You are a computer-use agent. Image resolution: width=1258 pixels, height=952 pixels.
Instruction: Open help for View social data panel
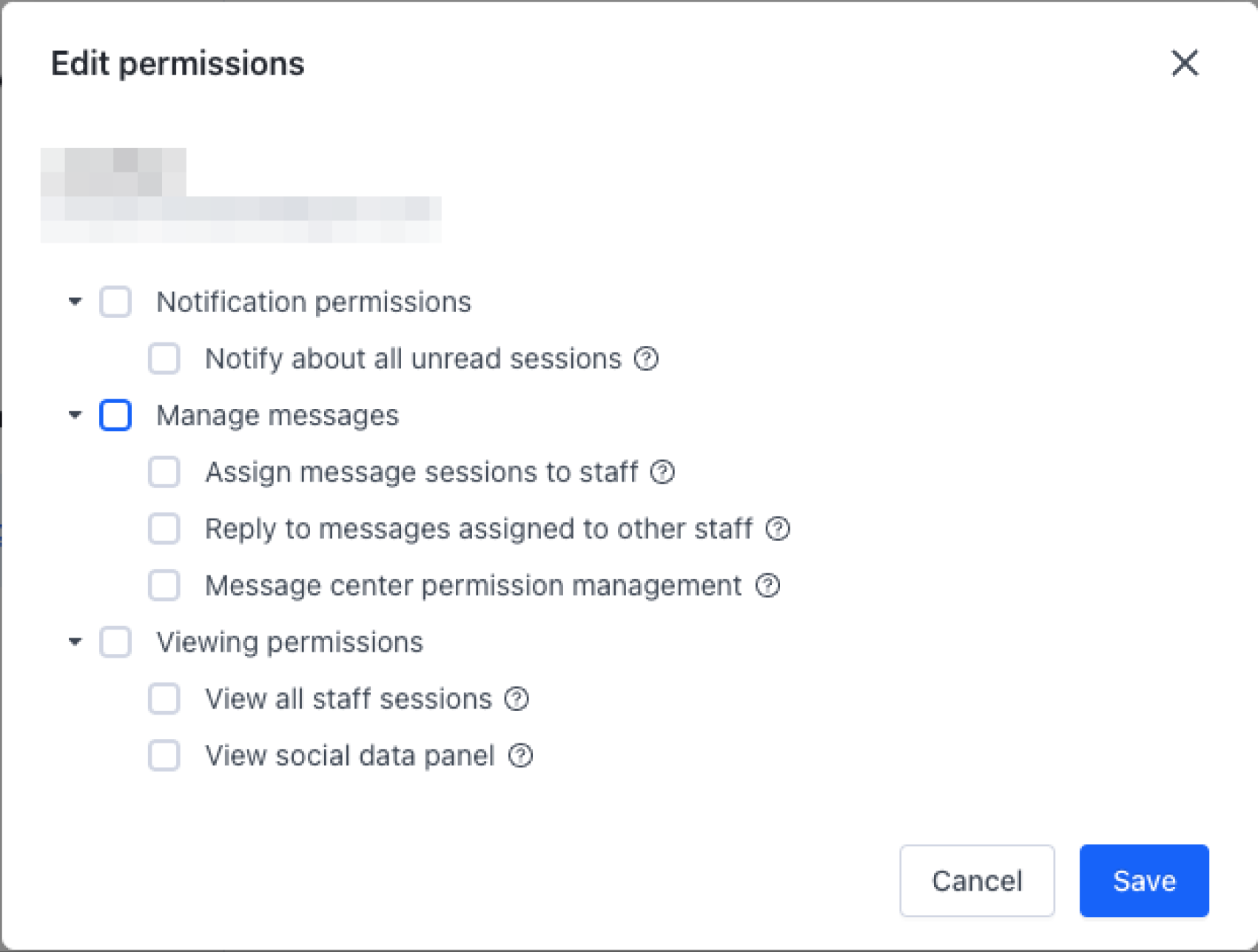click(x=520, y=755)
